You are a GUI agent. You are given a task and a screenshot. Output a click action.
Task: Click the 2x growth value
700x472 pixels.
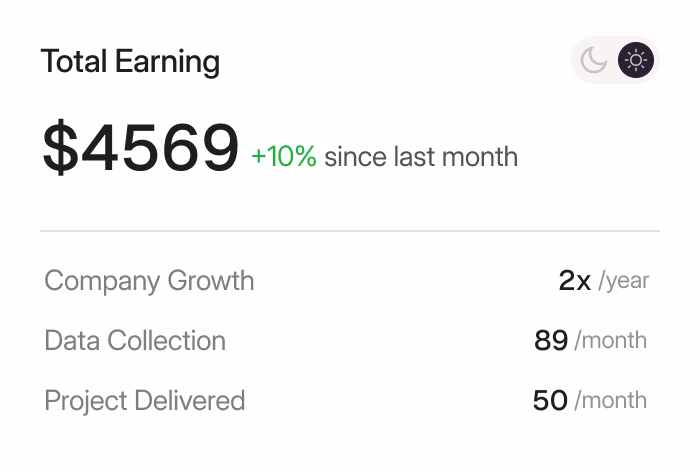(x=574, y=281)
